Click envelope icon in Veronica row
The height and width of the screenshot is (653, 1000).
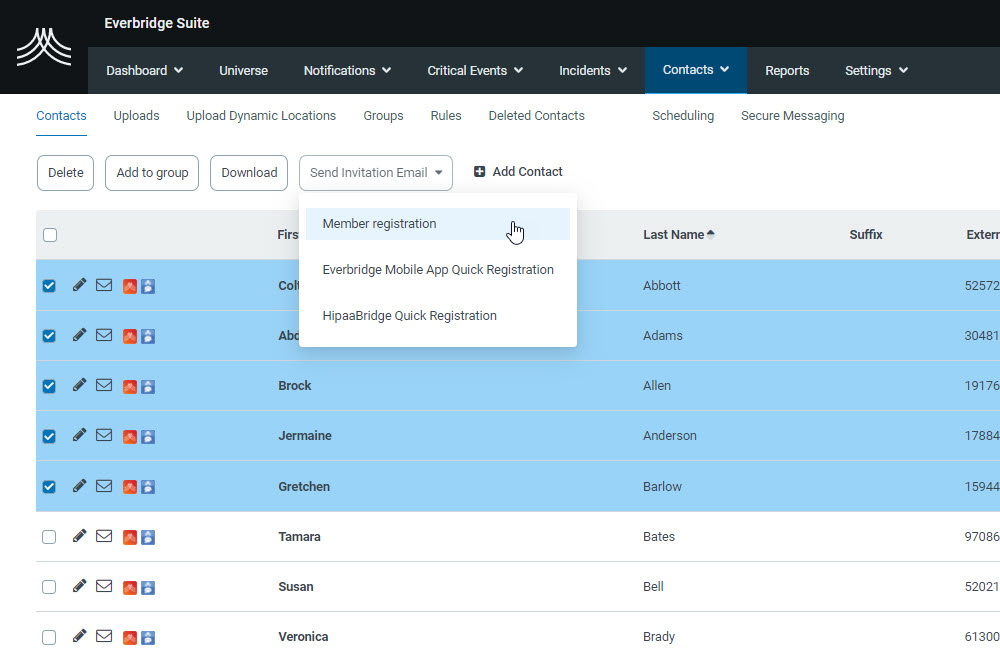[x=104, y=636]
